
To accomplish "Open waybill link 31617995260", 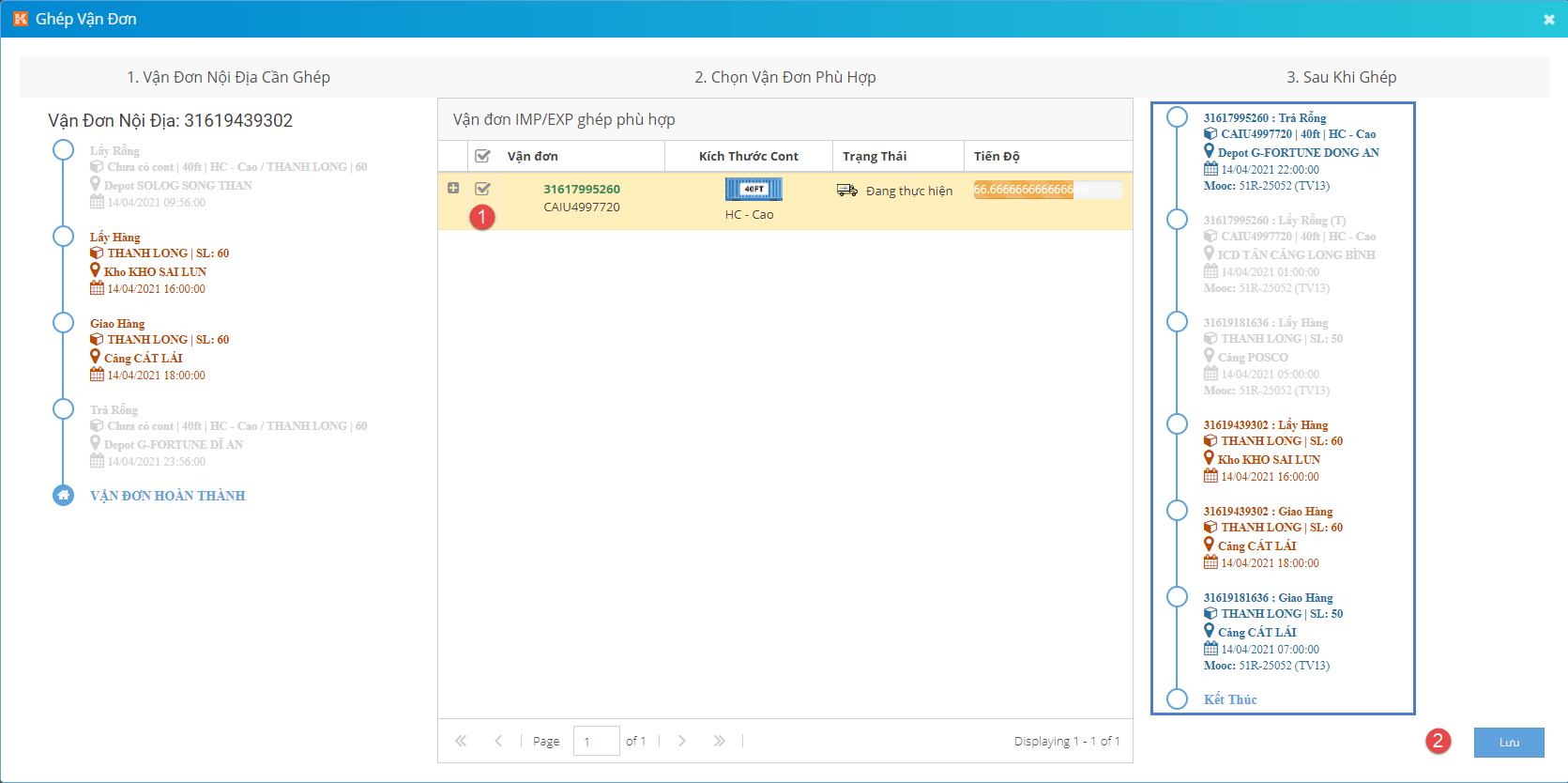I will coord(582,189).
